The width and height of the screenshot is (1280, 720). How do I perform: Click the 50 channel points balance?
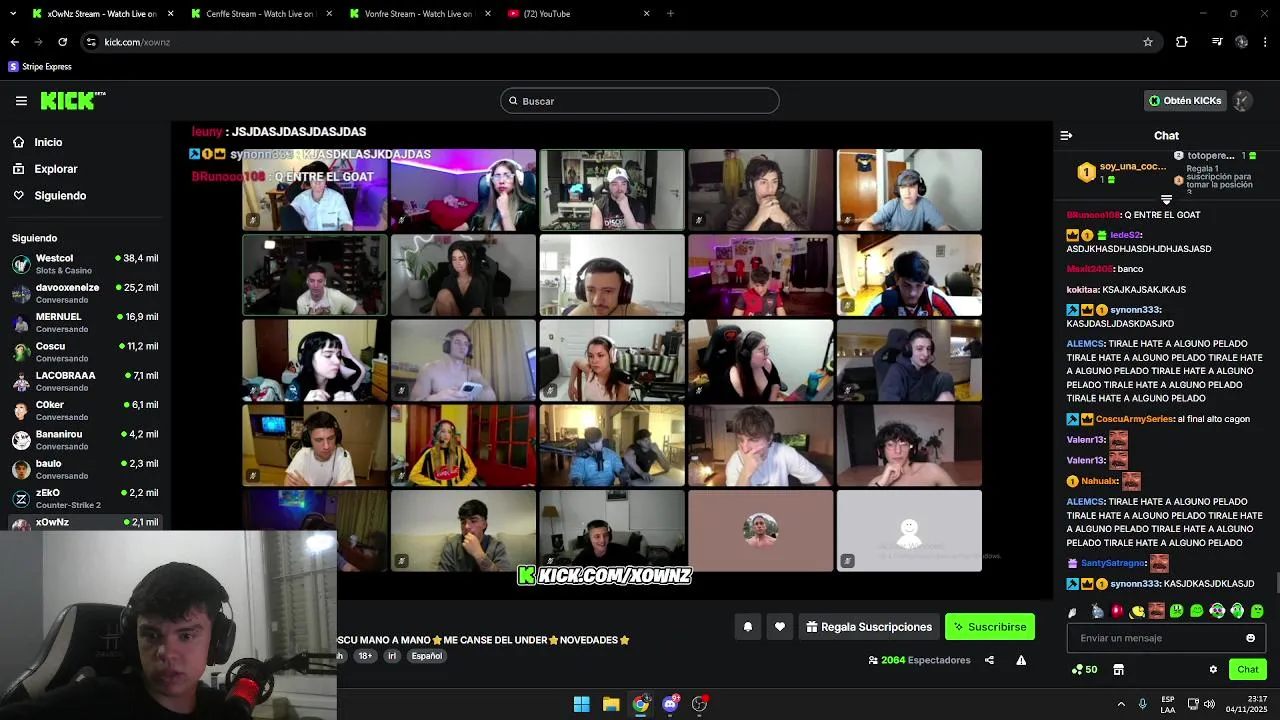pyautogui.click(x=1084, y=670)
